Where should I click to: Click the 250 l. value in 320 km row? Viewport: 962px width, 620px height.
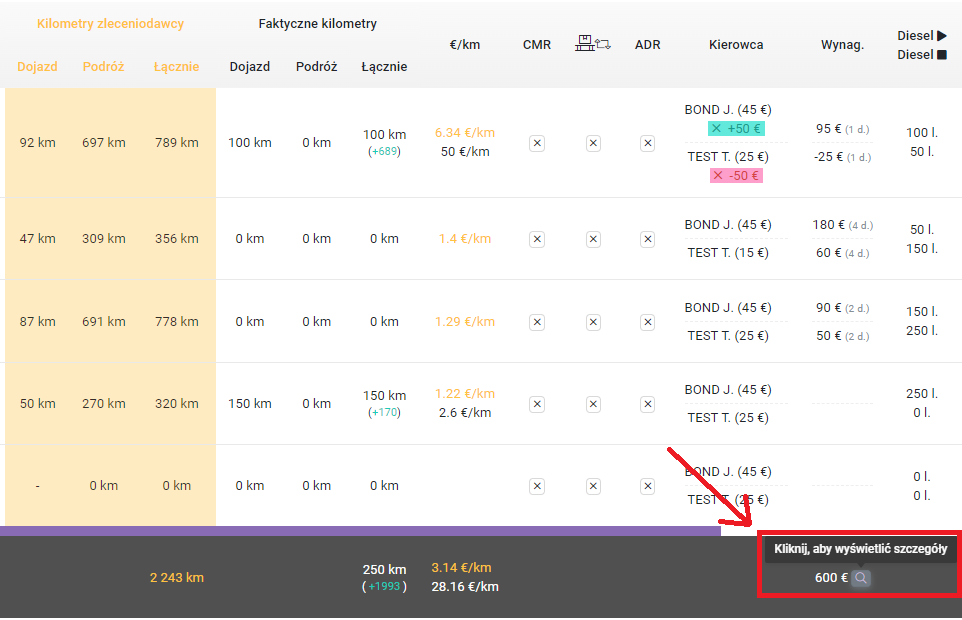(922, 394)
